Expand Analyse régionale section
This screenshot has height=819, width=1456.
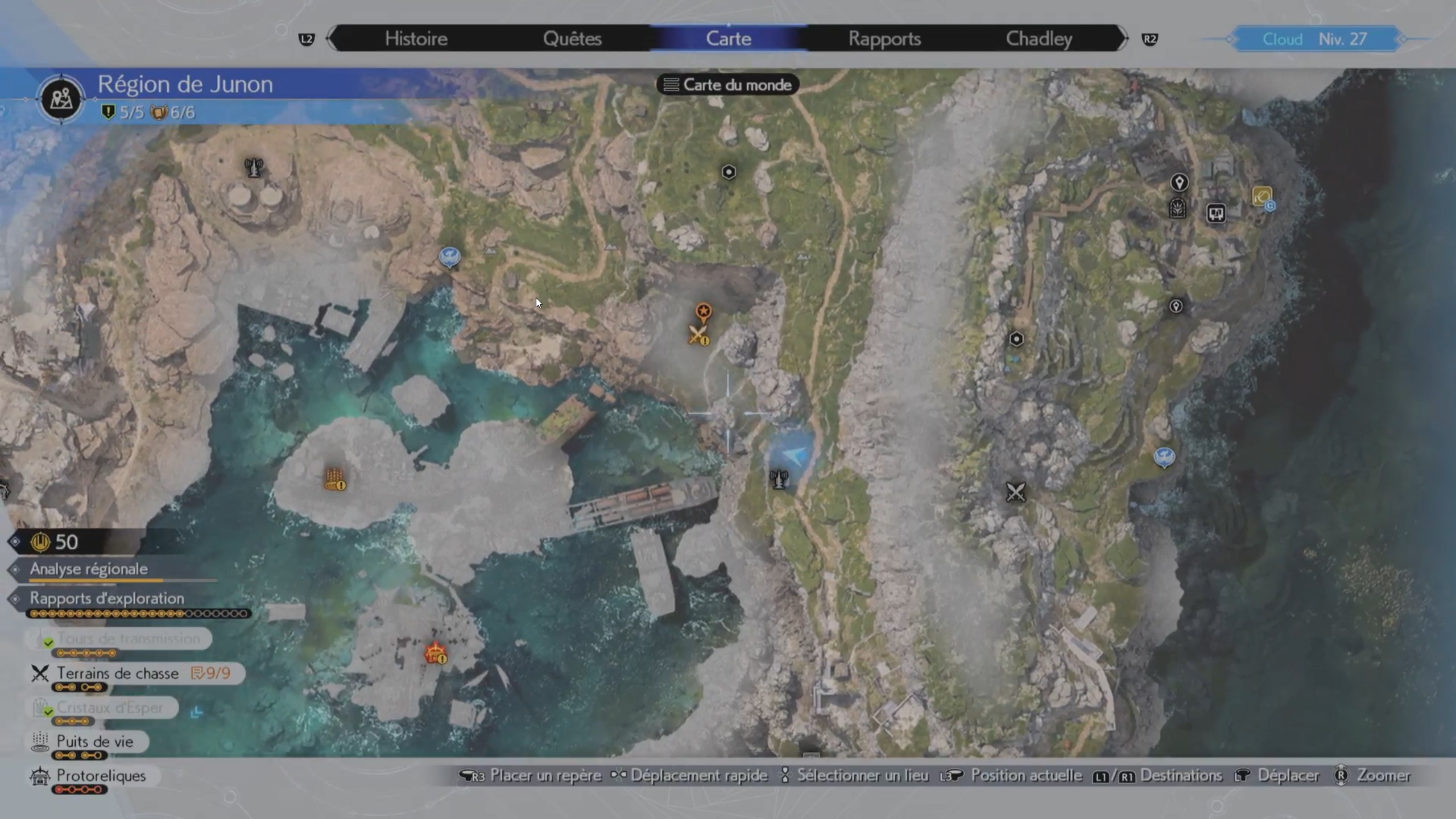tap(89, 569)
